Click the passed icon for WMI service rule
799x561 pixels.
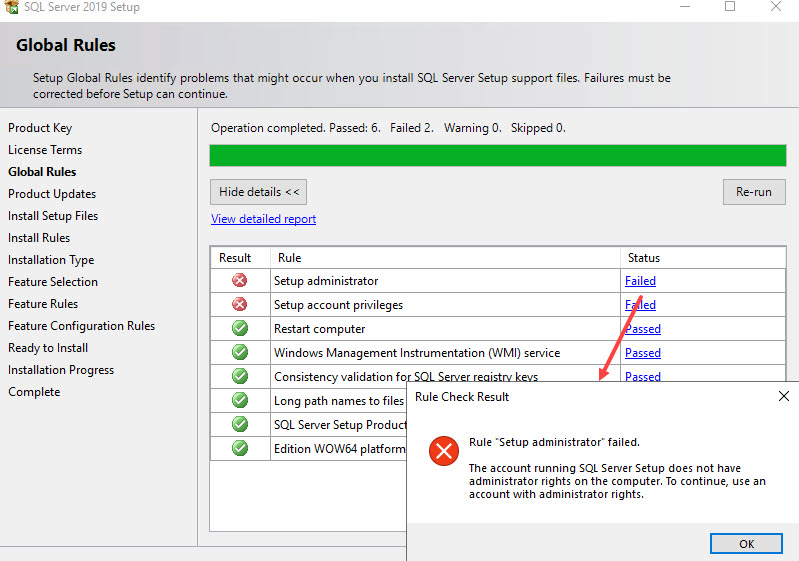coord(239,352)
